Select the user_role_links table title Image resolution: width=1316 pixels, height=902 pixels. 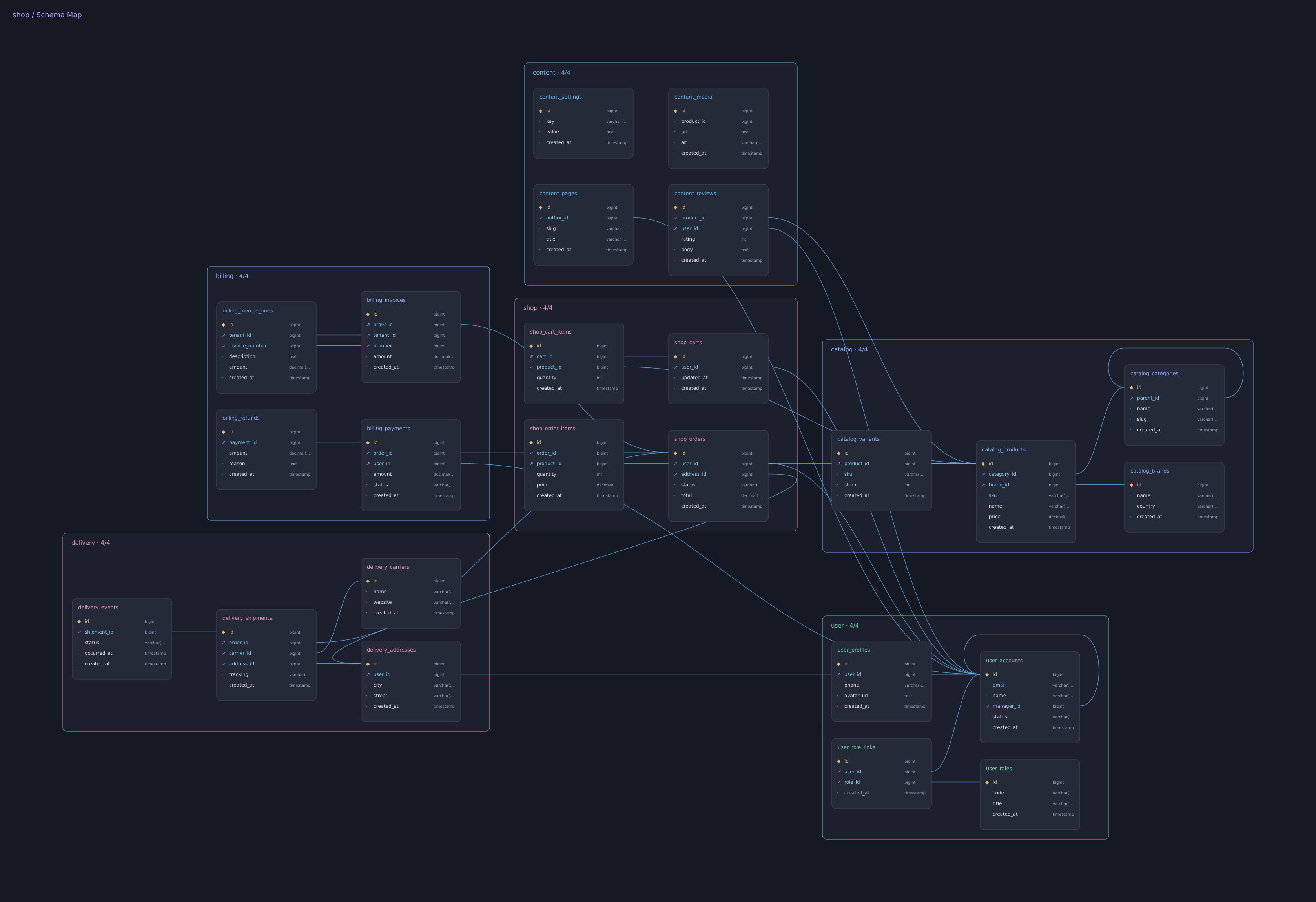(856, 747)
